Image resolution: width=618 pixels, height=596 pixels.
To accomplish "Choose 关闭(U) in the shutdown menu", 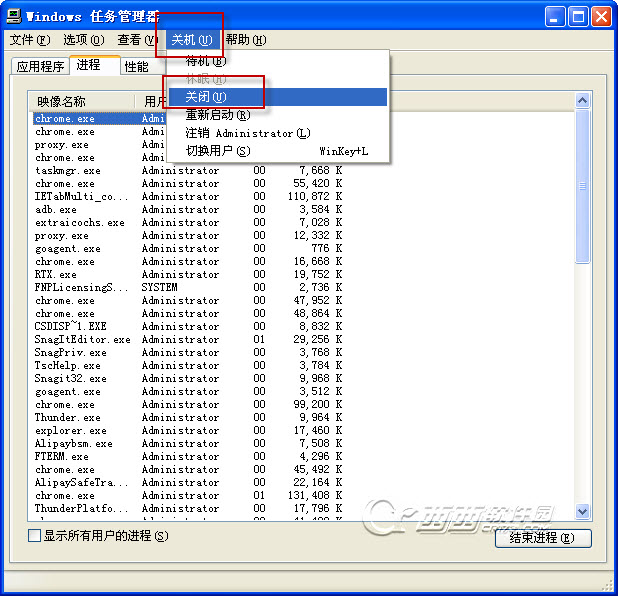I will 277,97.
